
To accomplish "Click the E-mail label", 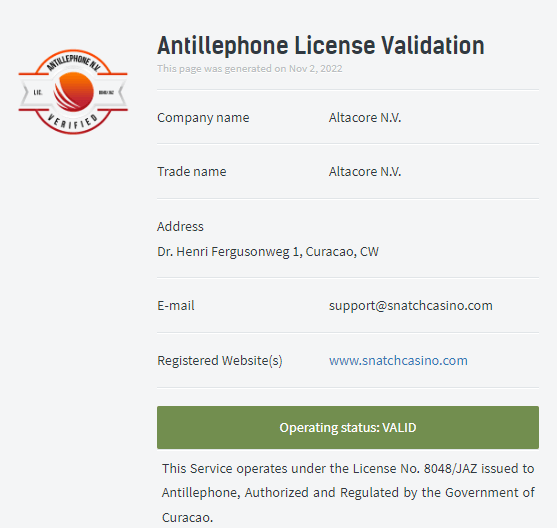I will pos(176,306).
